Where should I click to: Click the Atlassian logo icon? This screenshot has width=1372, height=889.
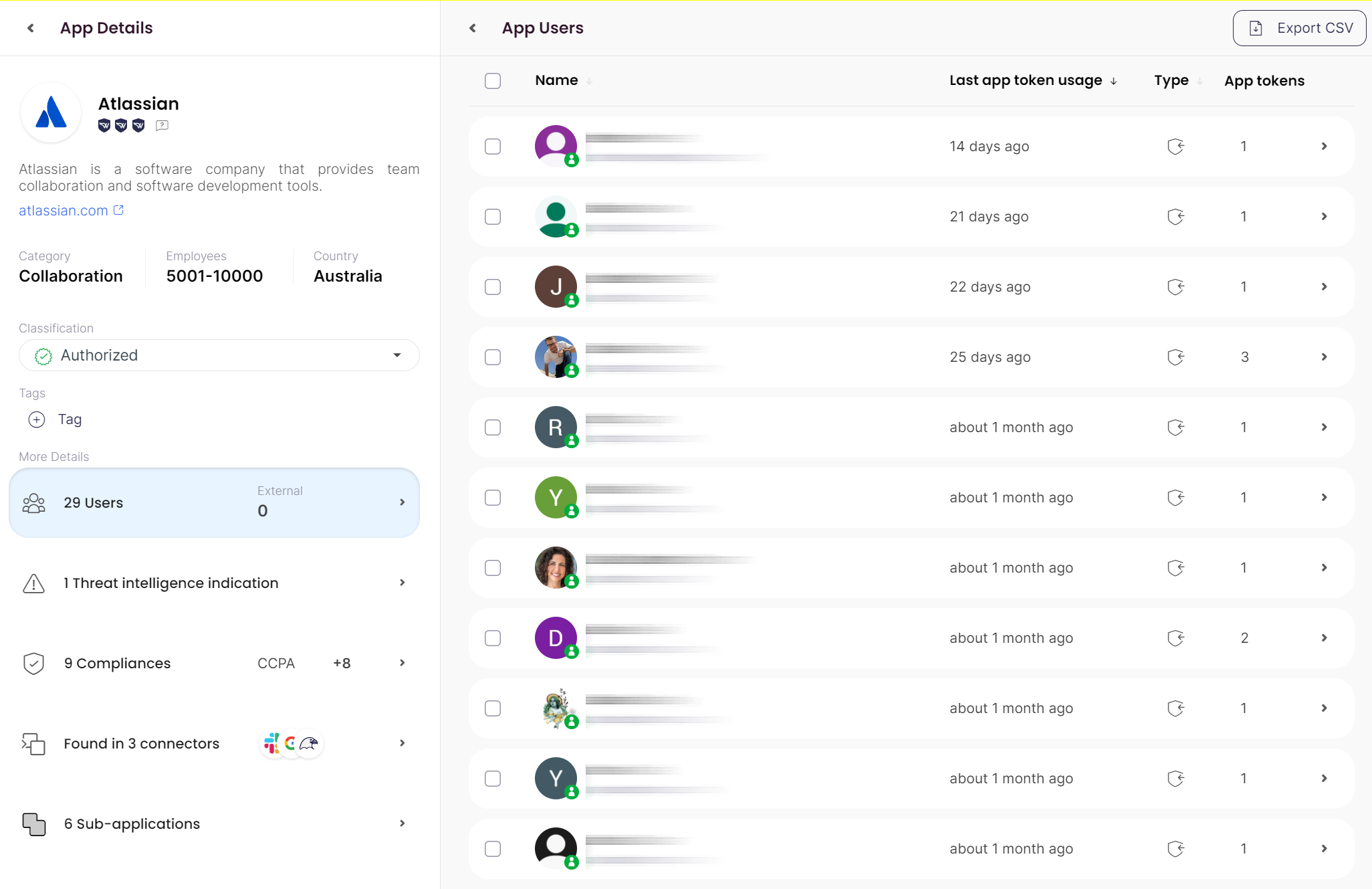(x=51, y=112)
